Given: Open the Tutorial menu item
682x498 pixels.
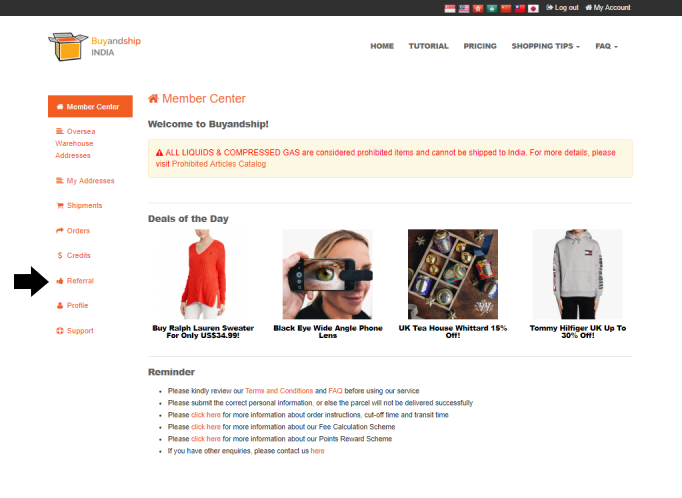Looking at the screenshot, I should (428, 46).
